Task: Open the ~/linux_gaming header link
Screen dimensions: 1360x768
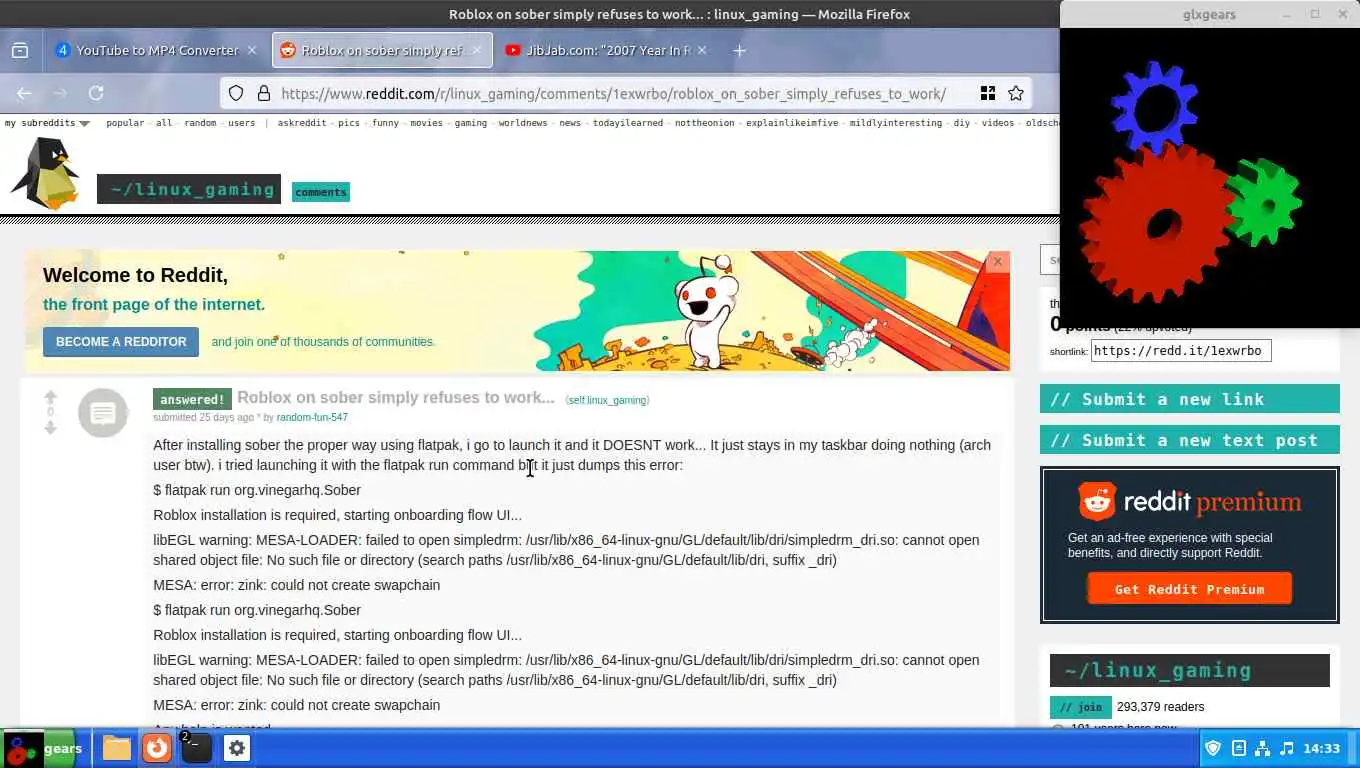Action: click(189, 189)
